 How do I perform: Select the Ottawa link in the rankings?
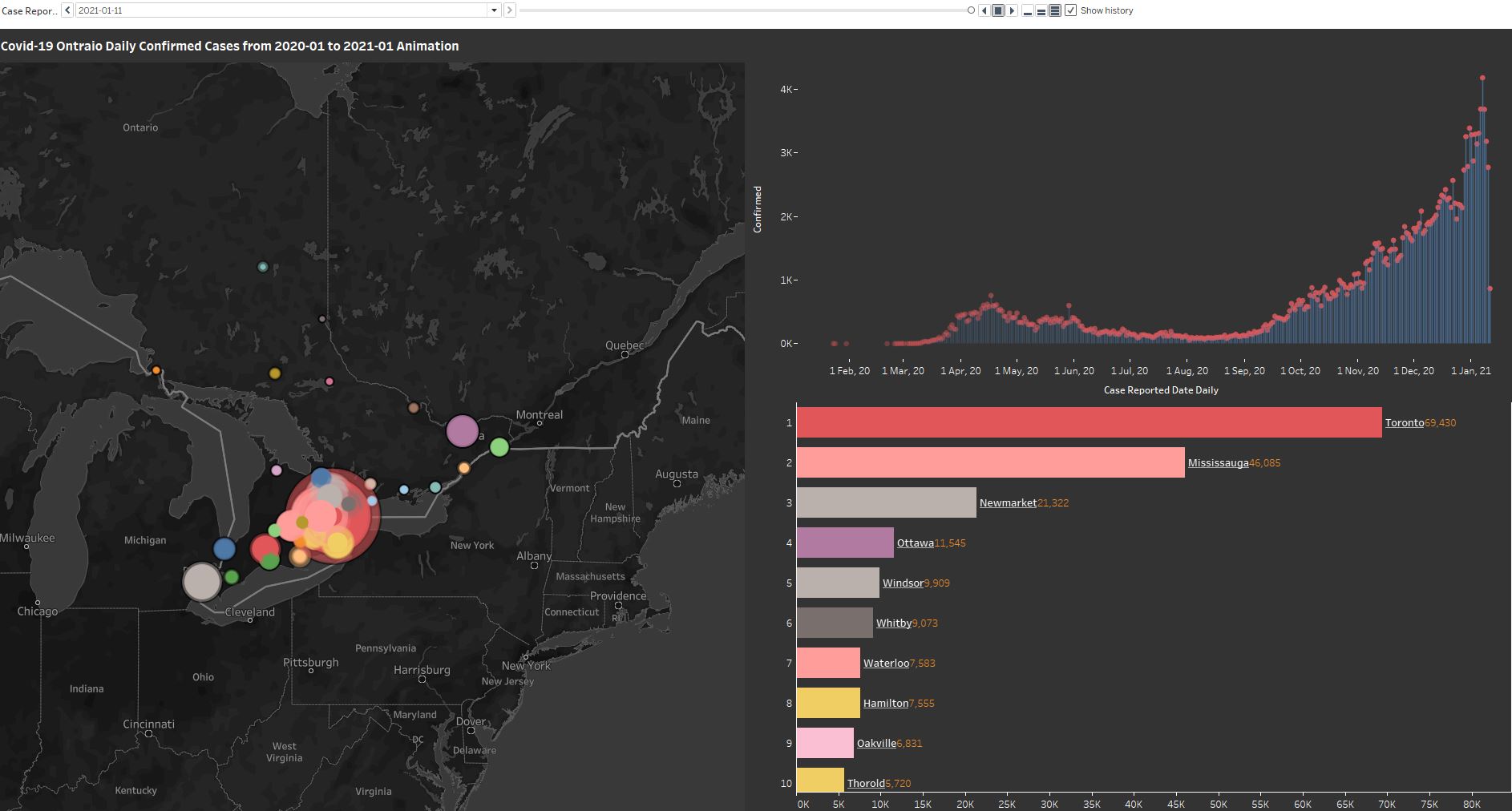click(x=914, y=543)
